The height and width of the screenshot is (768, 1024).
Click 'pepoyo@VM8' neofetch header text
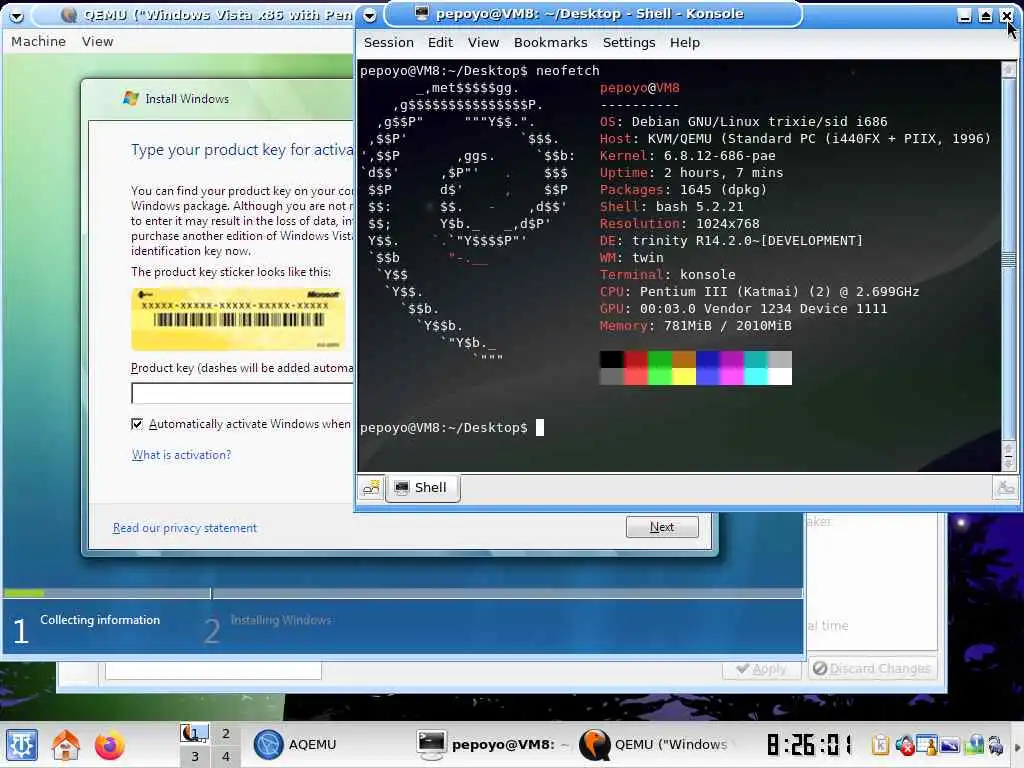[x=639, y=88]
